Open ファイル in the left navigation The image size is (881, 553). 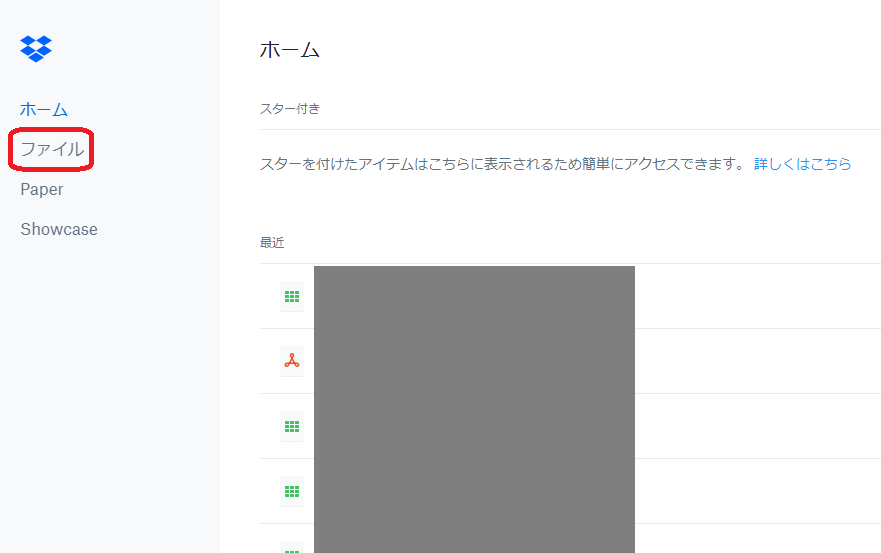tap(52, 149)
